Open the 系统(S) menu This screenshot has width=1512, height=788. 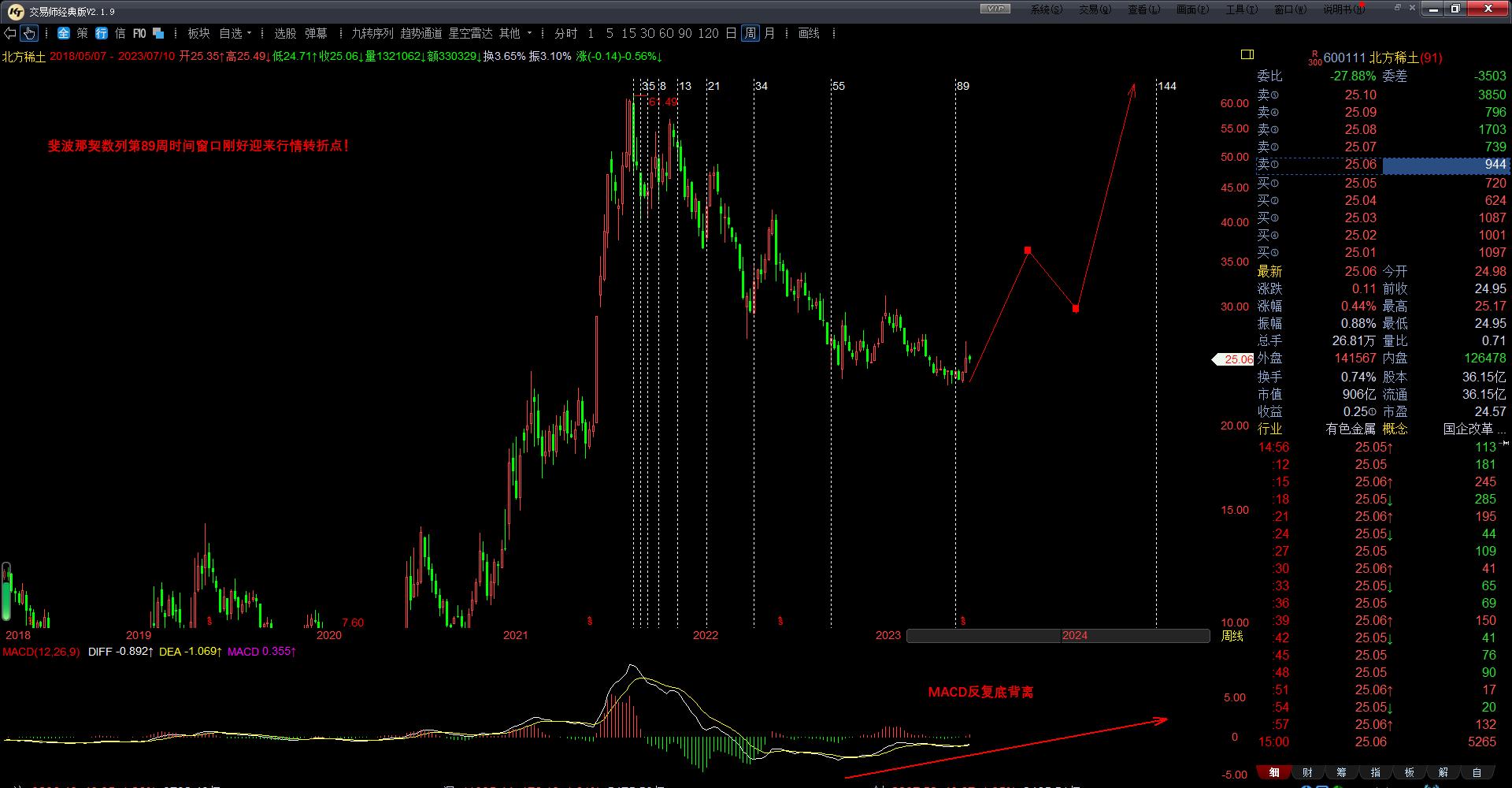pyautogui.click(x=1046, y=9)
